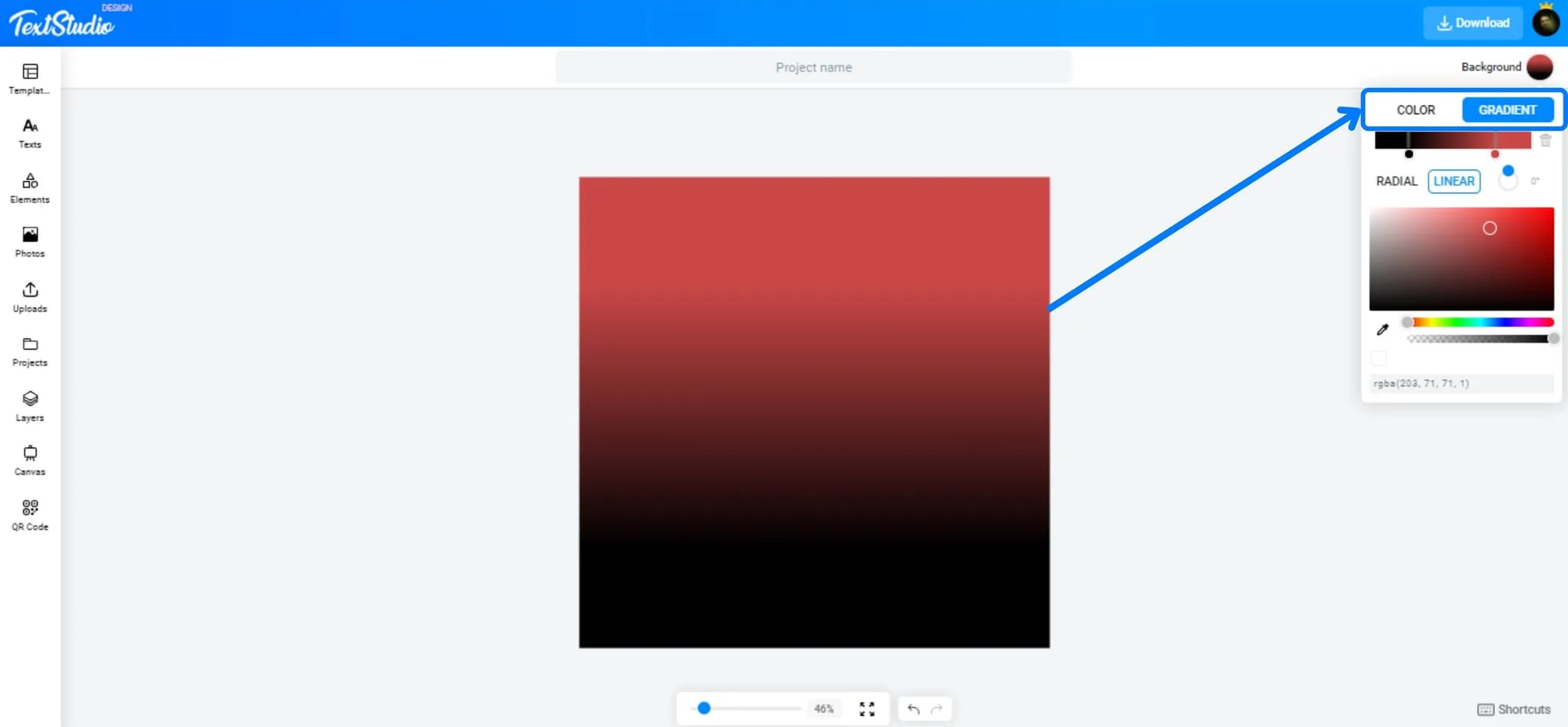Screen dimensions: 1568x727
Task: Switch to the GRADIENT tab
Action: 1507,110
